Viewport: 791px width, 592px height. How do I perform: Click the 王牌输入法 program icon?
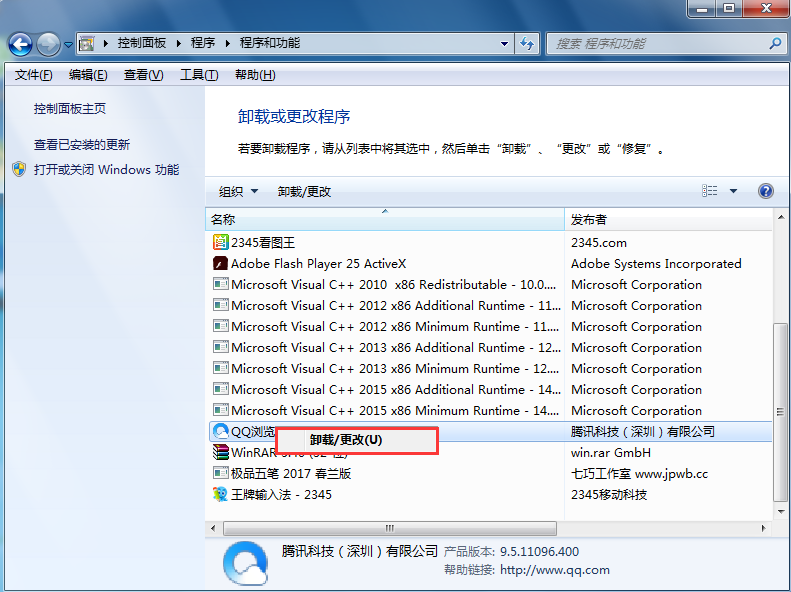click(x=220, y=494)
